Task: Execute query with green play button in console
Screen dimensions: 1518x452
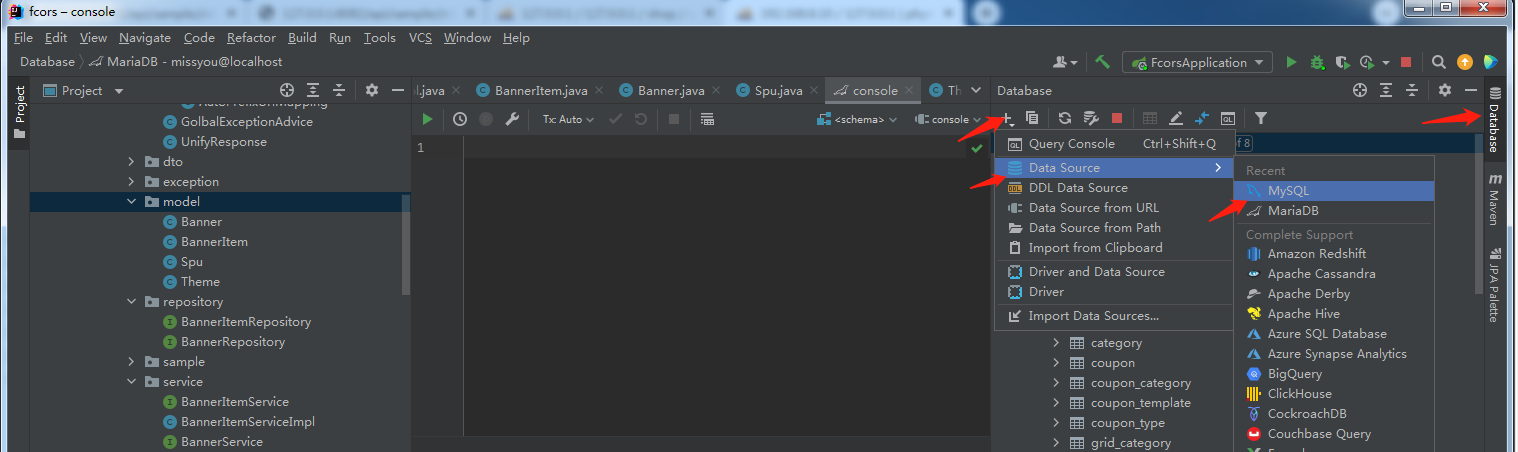Action: click(428, 119)
